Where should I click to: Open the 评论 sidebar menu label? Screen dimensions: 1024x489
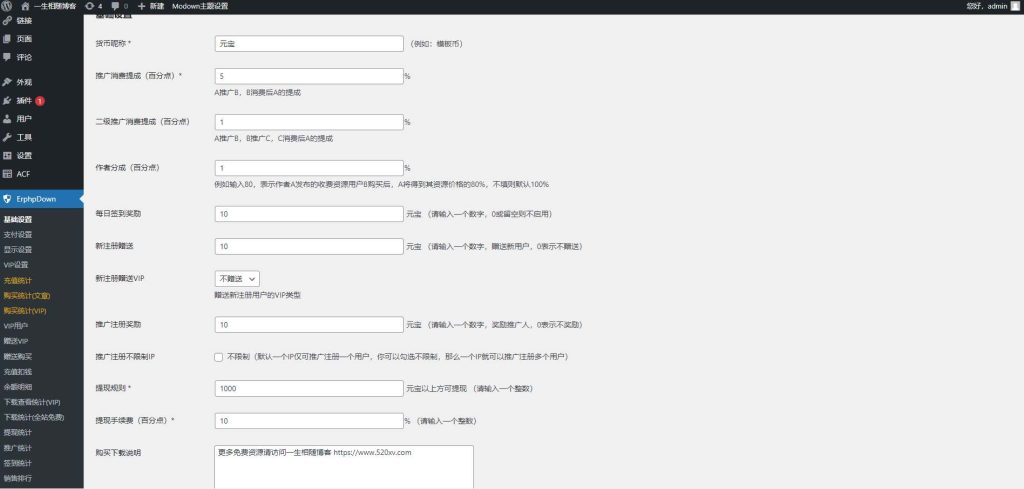click(x=24, y=57)
